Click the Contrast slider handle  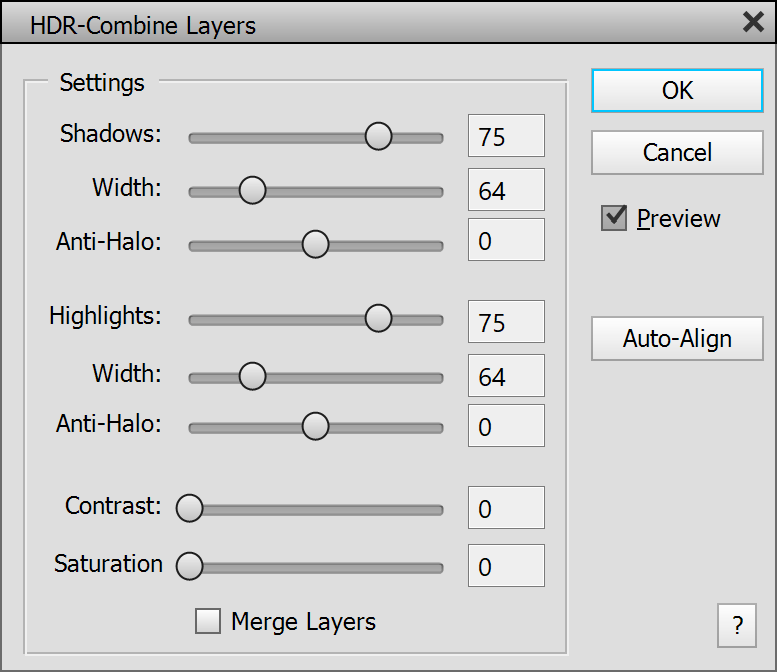[x=189, y=508]
